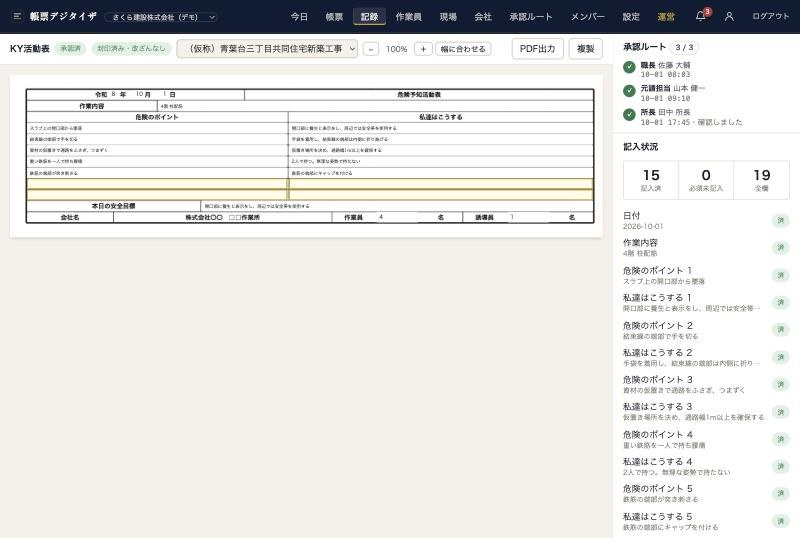Select the 危険のポイント 5 entry
The image size is (800, 538).
coord(706,494)
